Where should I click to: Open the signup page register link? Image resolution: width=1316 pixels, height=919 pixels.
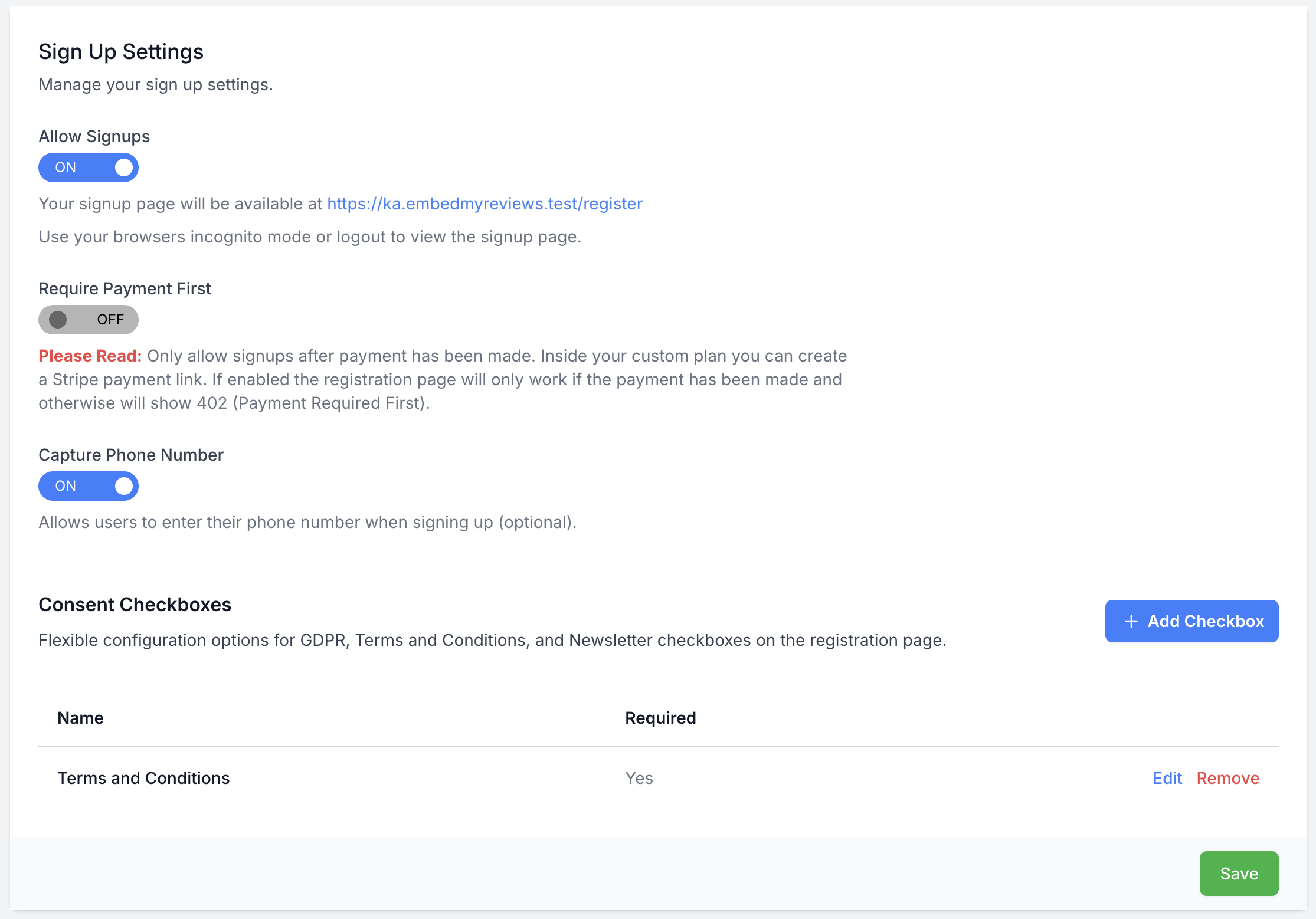point(484,204)
